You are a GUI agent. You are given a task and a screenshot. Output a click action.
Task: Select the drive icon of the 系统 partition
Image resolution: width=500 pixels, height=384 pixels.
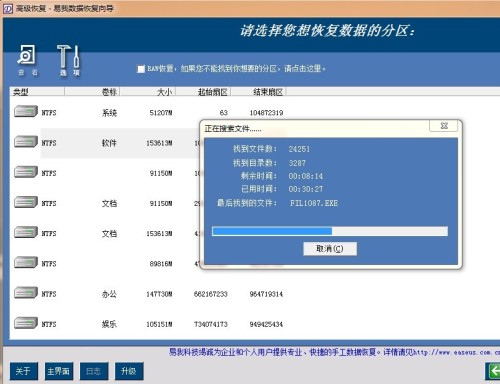26,112
